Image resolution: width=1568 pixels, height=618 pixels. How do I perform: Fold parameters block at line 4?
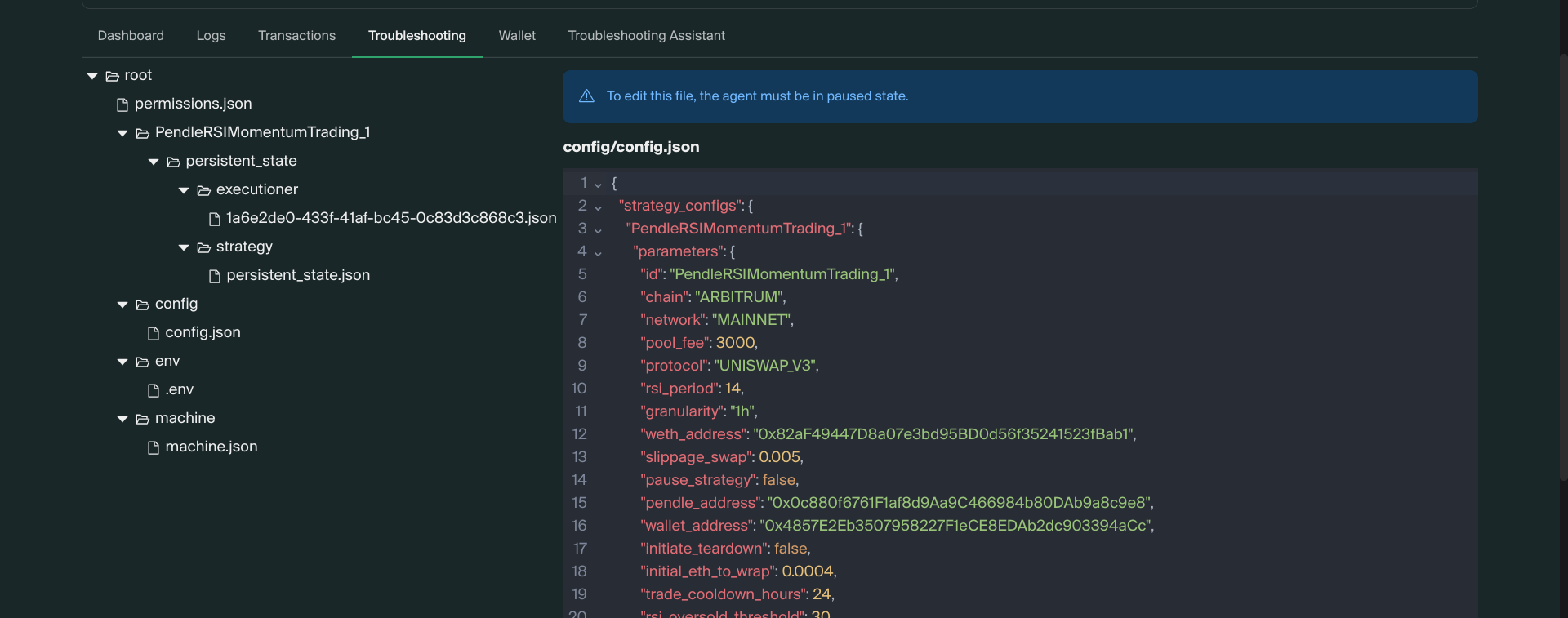[598, 253]
